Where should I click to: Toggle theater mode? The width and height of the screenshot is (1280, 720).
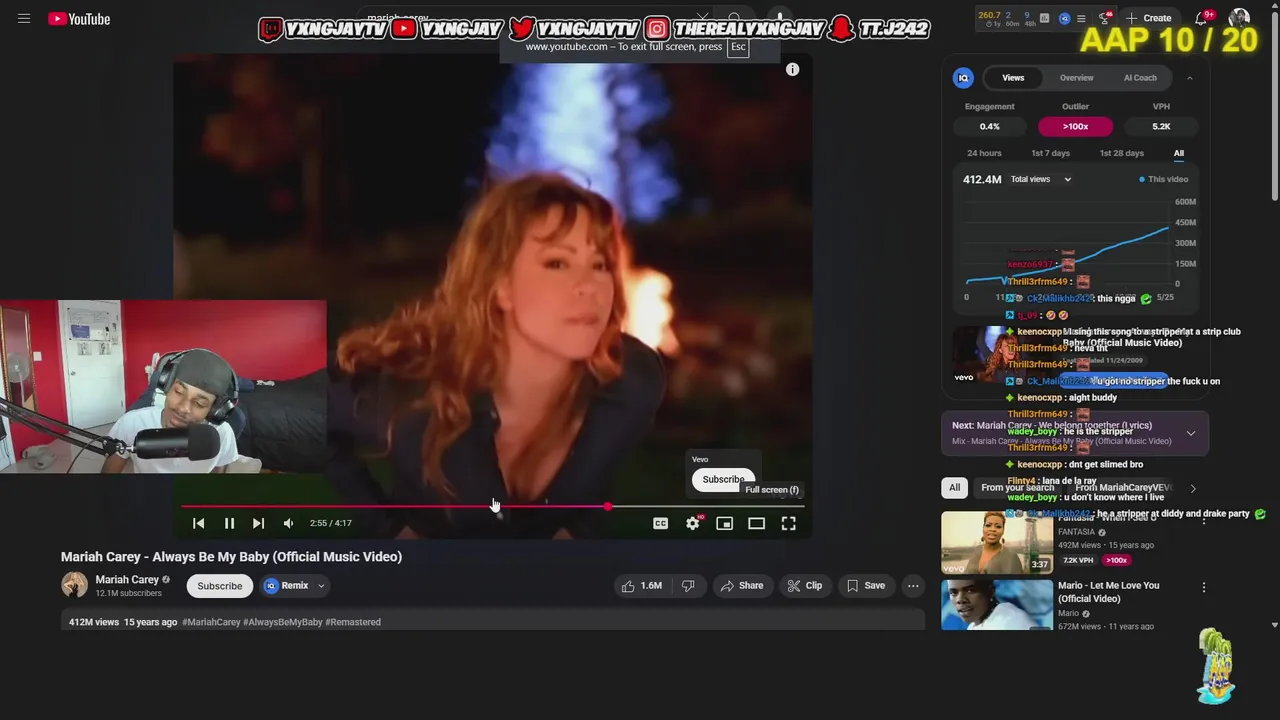(756, 523)
